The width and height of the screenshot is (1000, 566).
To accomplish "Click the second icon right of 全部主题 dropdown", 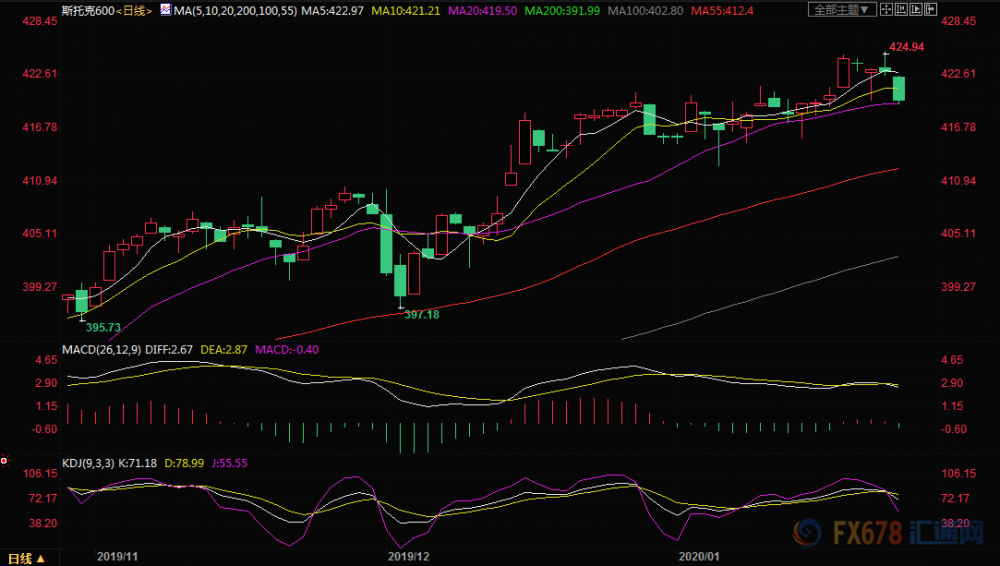I will [x=902, y=10].
